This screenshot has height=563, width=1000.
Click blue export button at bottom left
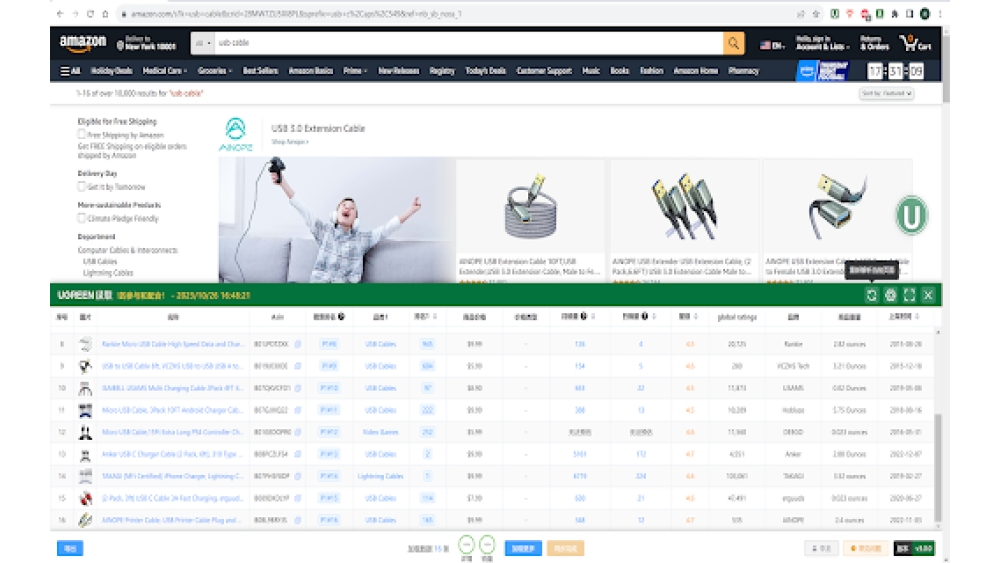tap(70, 548)
